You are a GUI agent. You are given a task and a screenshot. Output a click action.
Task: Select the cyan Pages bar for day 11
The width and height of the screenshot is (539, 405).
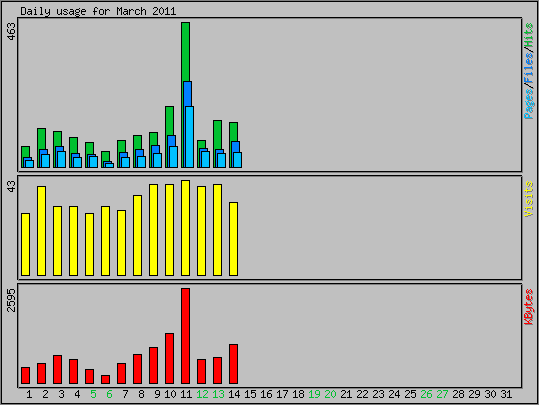[189, 137]
